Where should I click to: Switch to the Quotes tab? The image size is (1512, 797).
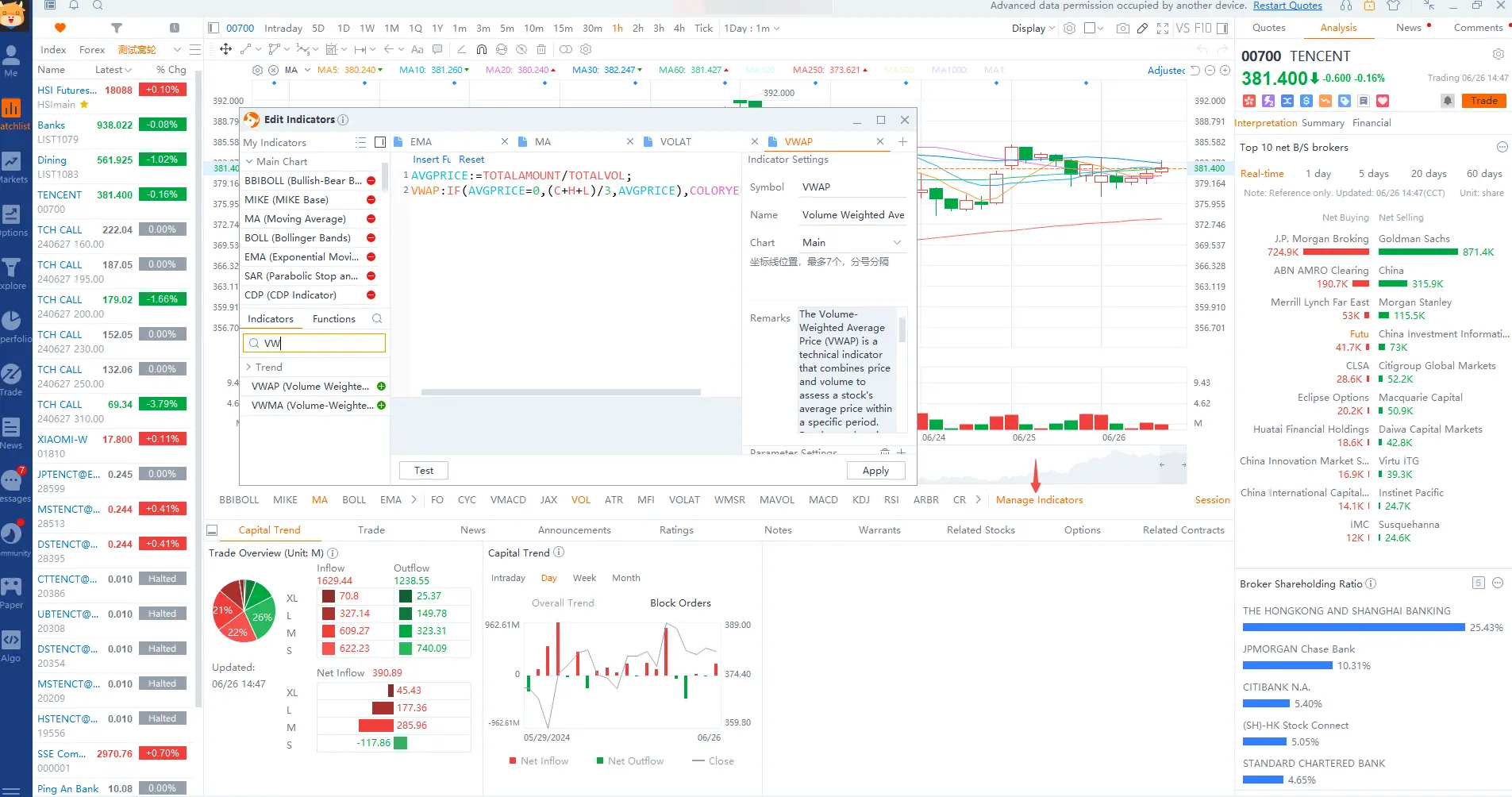click(1268, 28)
